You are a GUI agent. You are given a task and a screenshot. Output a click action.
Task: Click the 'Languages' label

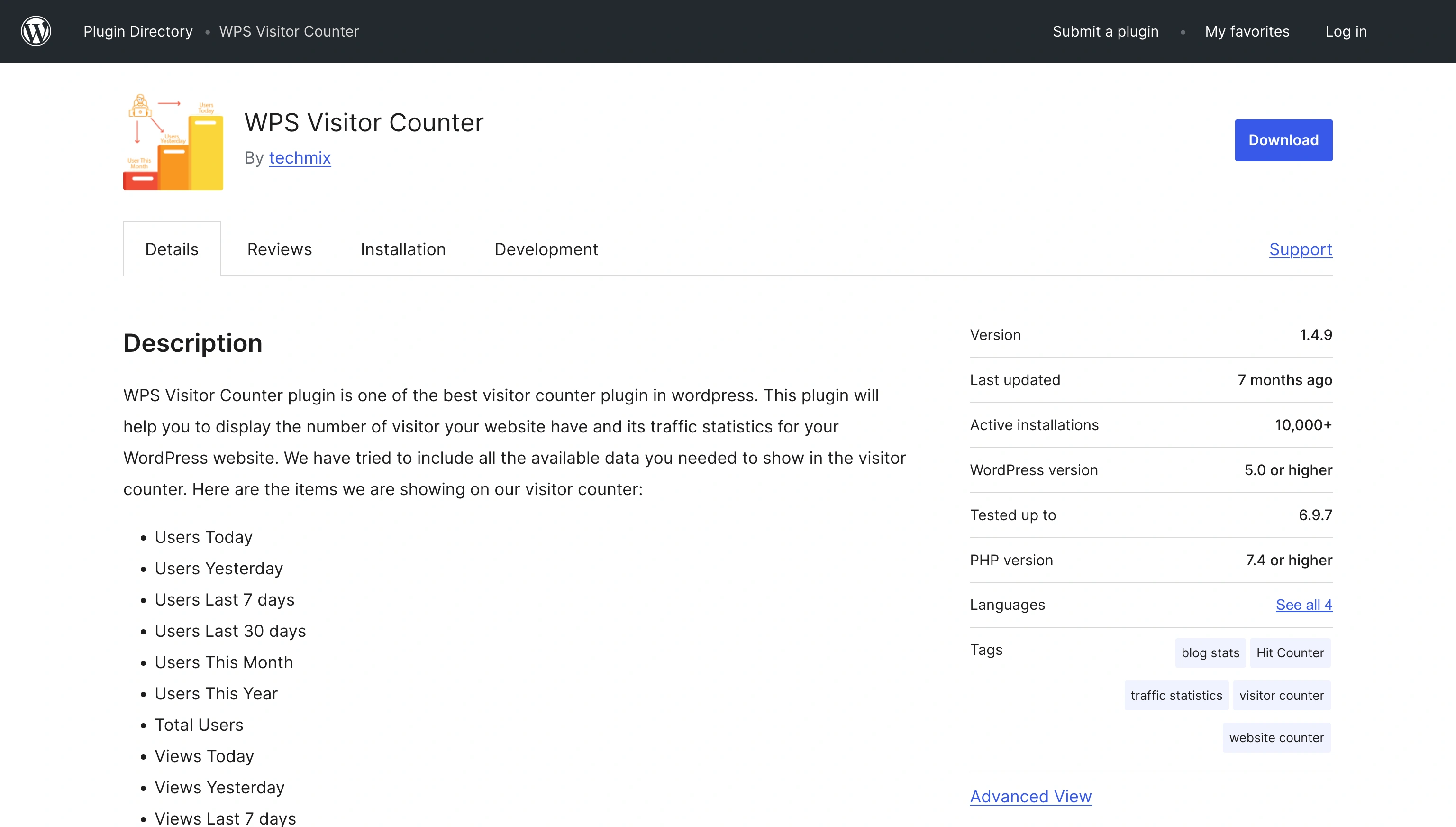tap(1007, 605)
